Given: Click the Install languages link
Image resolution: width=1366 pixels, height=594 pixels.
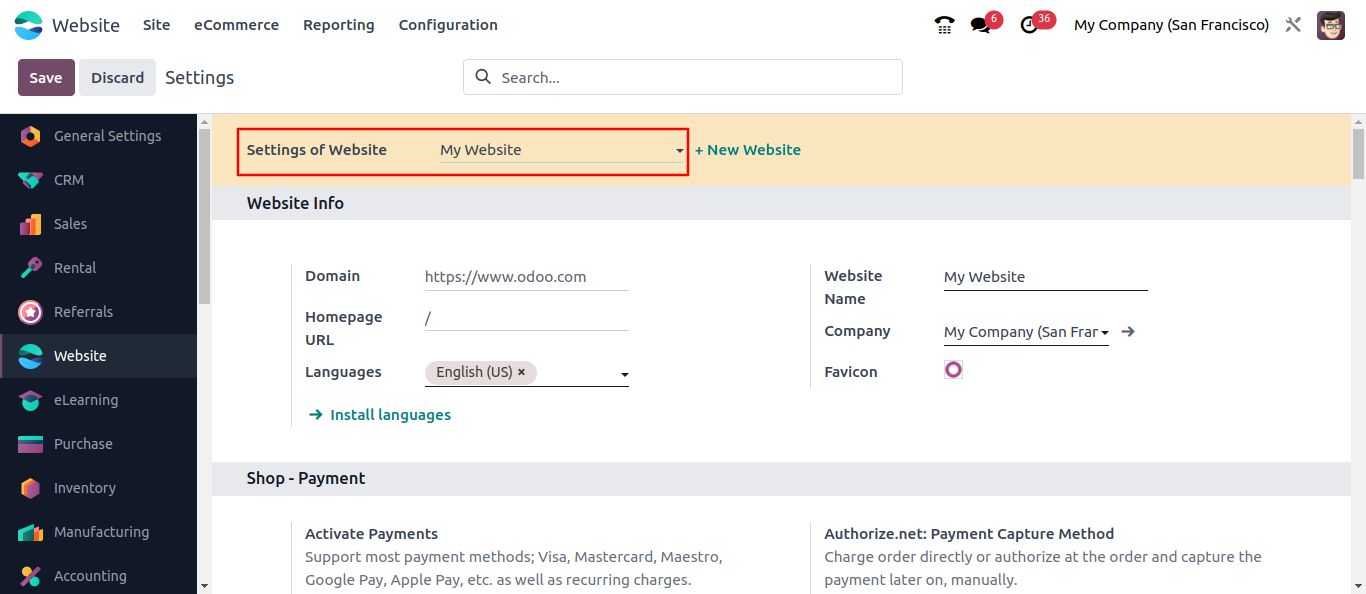Looking at the screenshot, I should [379, 415].
